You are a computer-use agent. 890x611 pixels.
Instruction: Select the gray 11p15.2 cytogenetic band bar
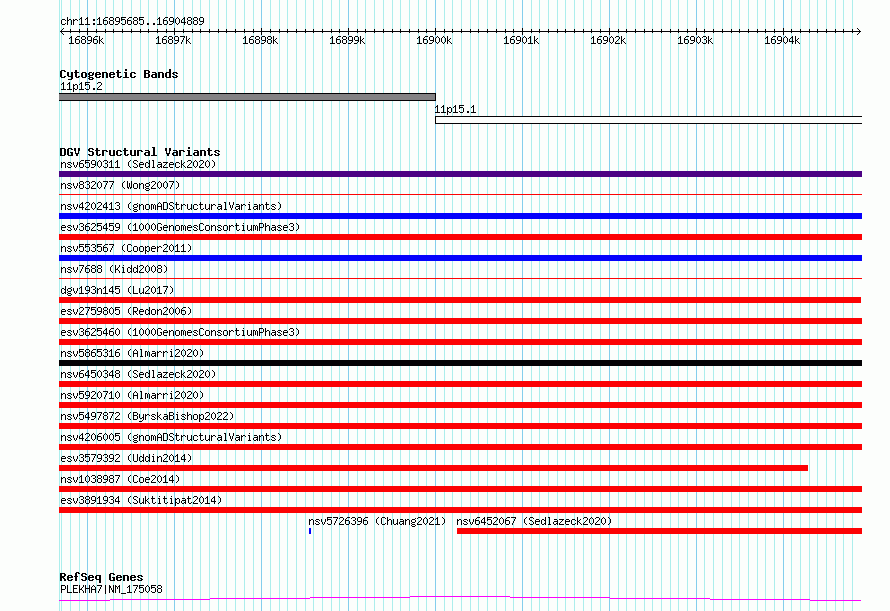[247, 97]
